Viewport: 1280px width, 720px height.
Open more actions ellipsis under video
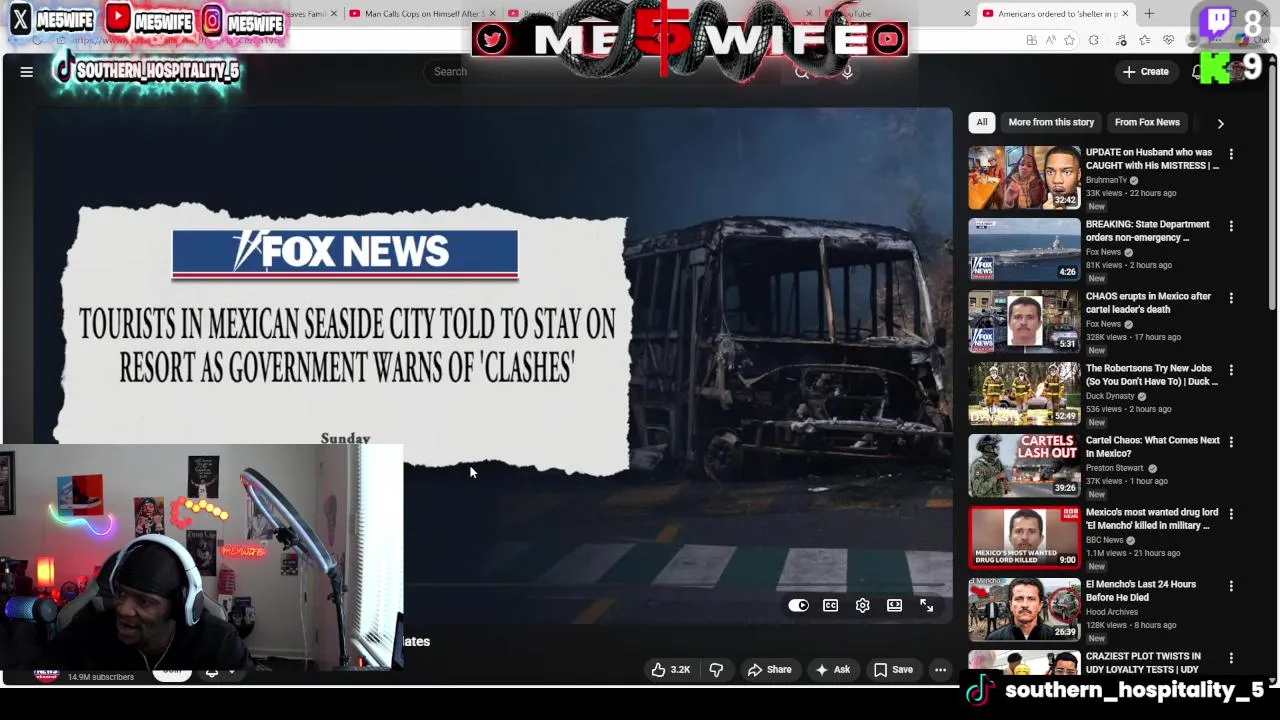(940, 670)
